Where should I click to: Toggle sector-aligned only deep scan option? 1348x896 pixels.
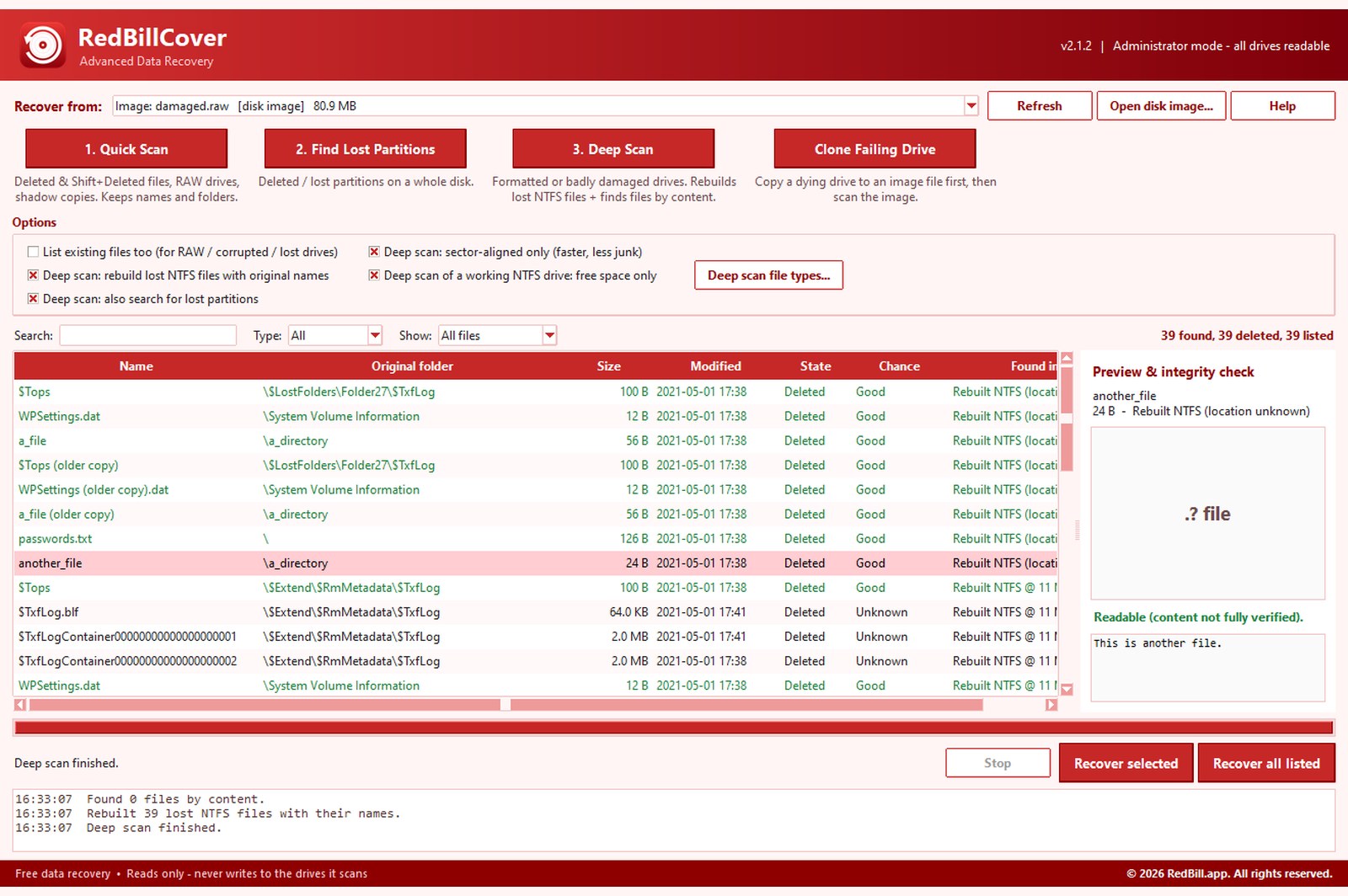click(x=374, y=252)
